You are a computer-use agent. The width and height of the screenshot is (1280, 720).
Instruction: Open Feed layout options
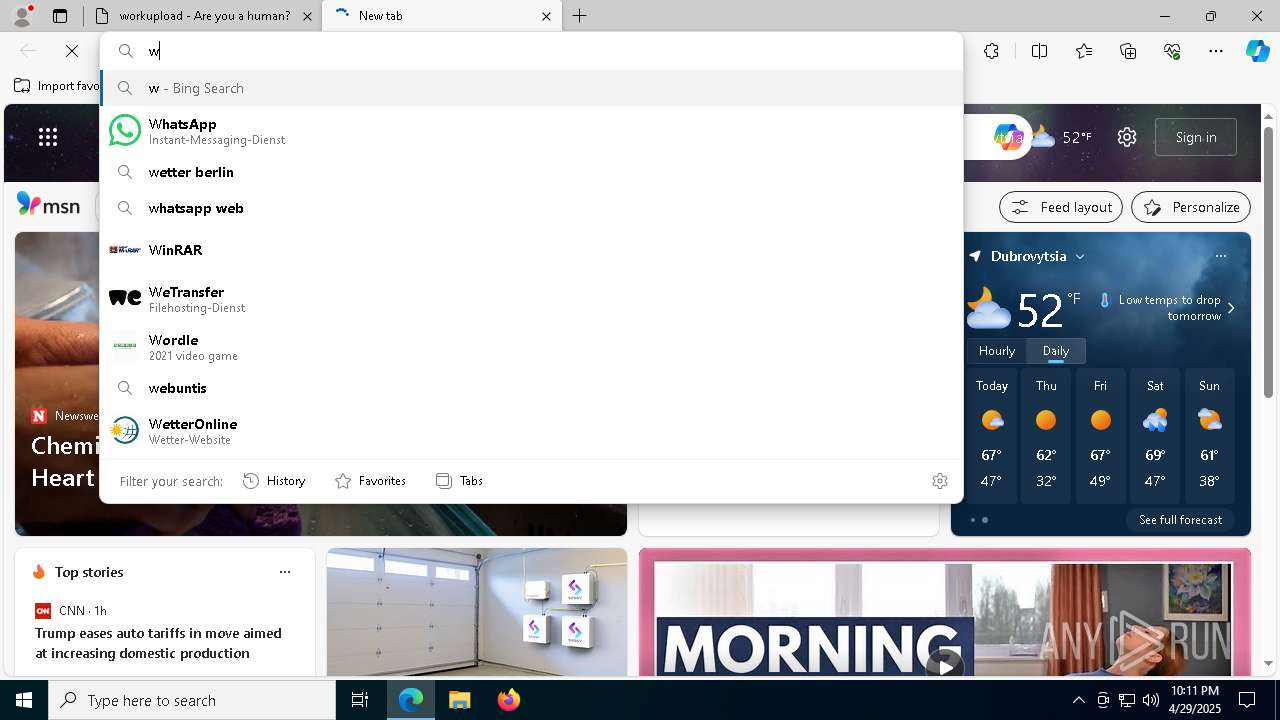(x=1061, y=207)
